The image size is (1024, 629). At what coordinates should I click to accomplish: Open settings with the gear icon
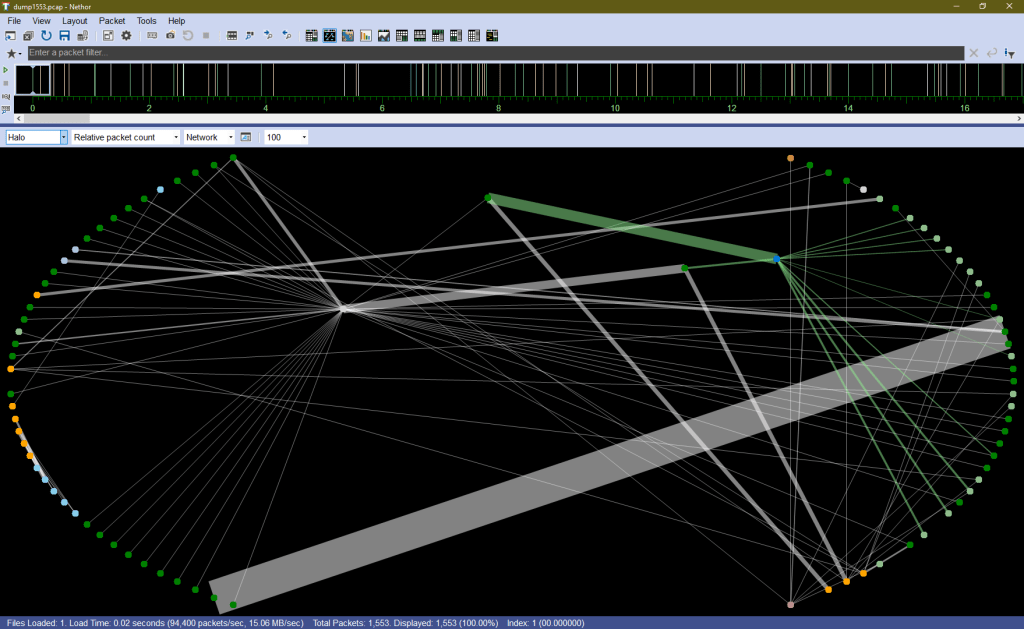pos(126,36)
